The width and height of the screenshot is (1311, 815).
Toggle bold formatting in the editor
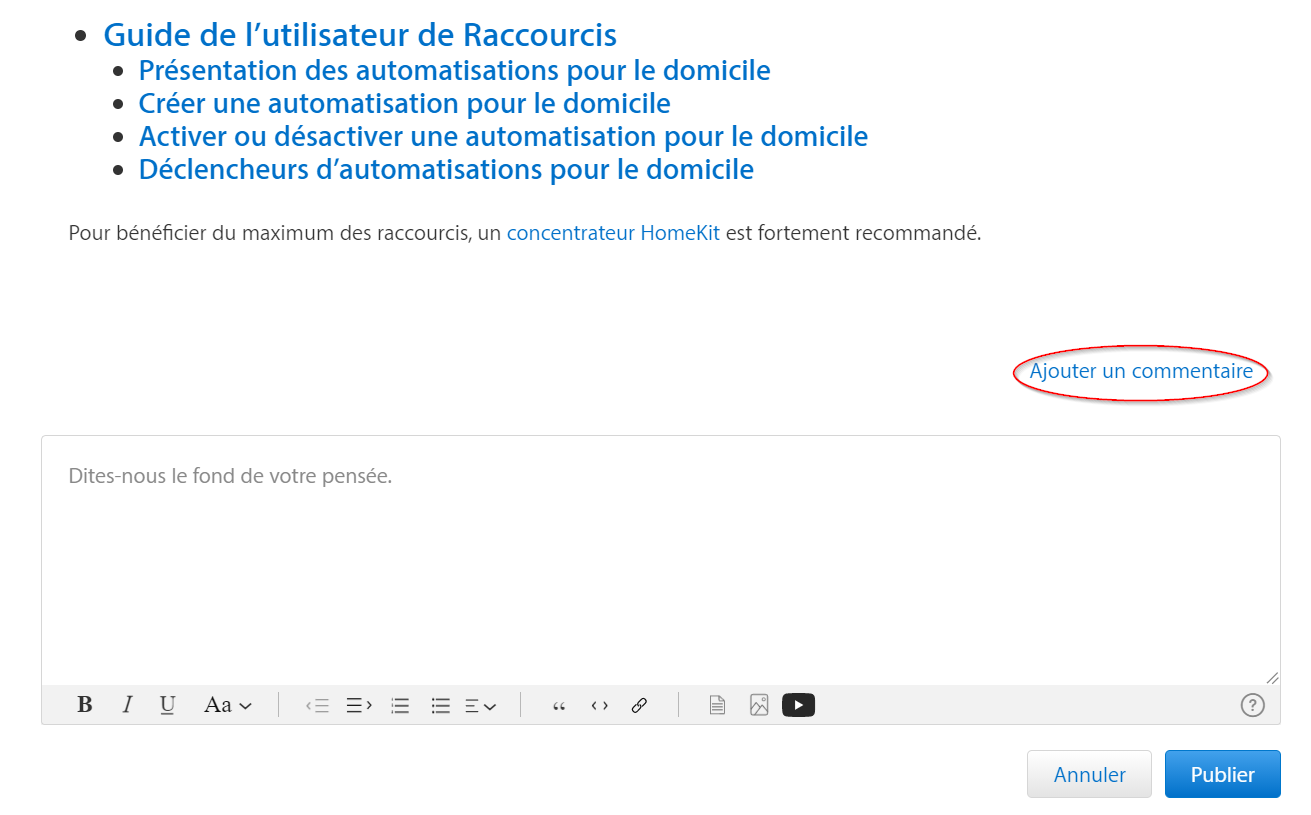(x=85, y=705)
